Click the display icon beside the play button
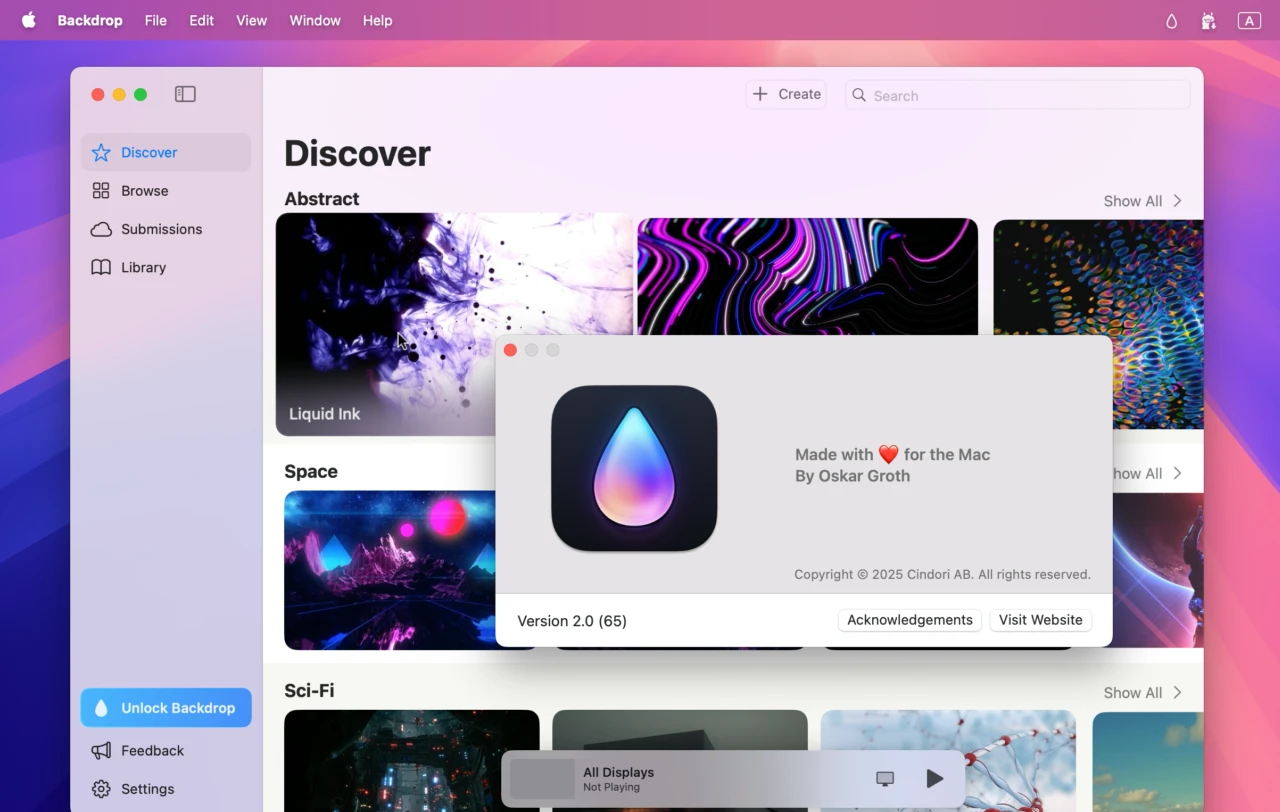The height and width of the screenshot is (812, 1280). click(x=884, y=778)
